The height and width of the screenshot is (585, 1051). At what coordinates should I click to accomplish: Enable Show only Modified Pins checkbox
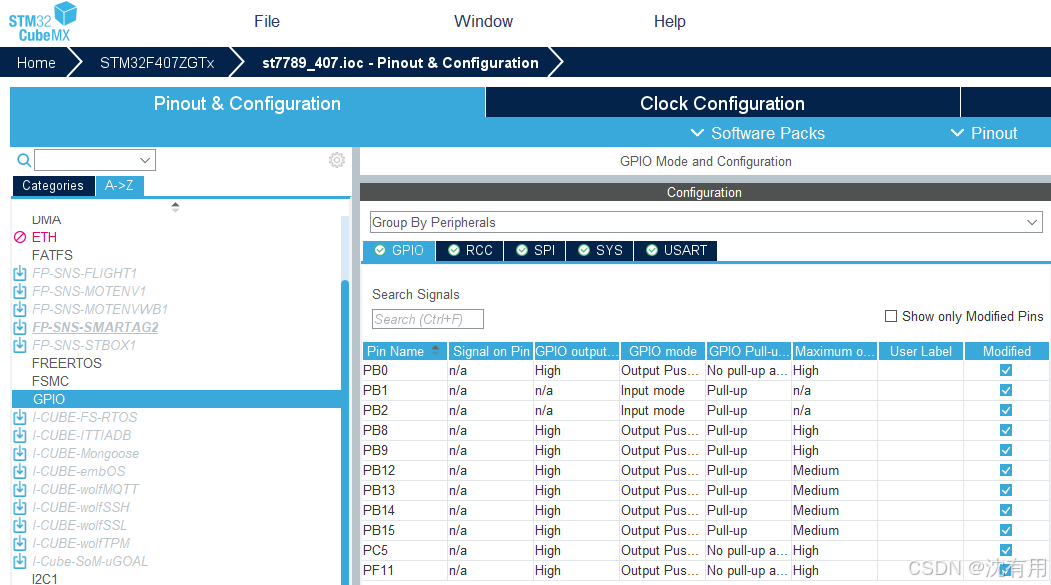(891, 316)
